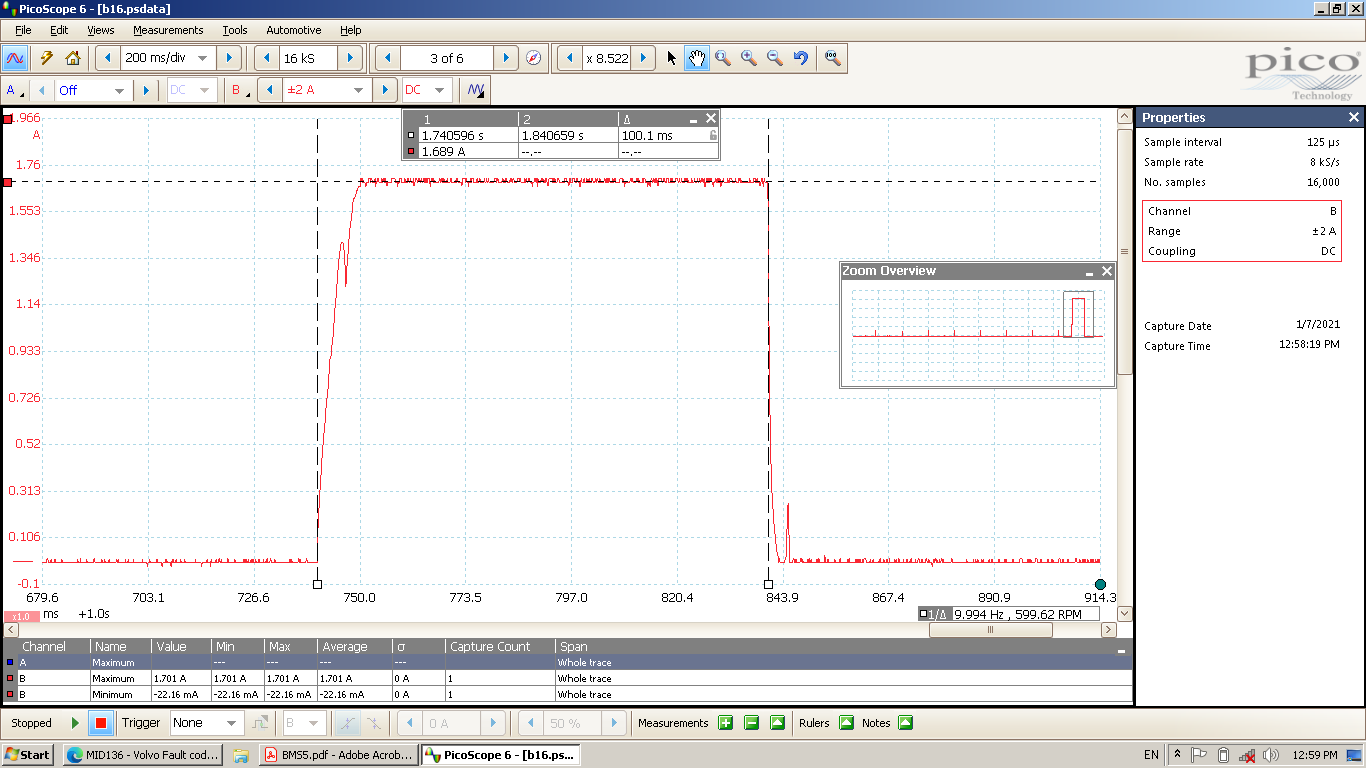
Task: Toggle the Notes green icon
Action: pyautogui.click(x=905, y=723)
